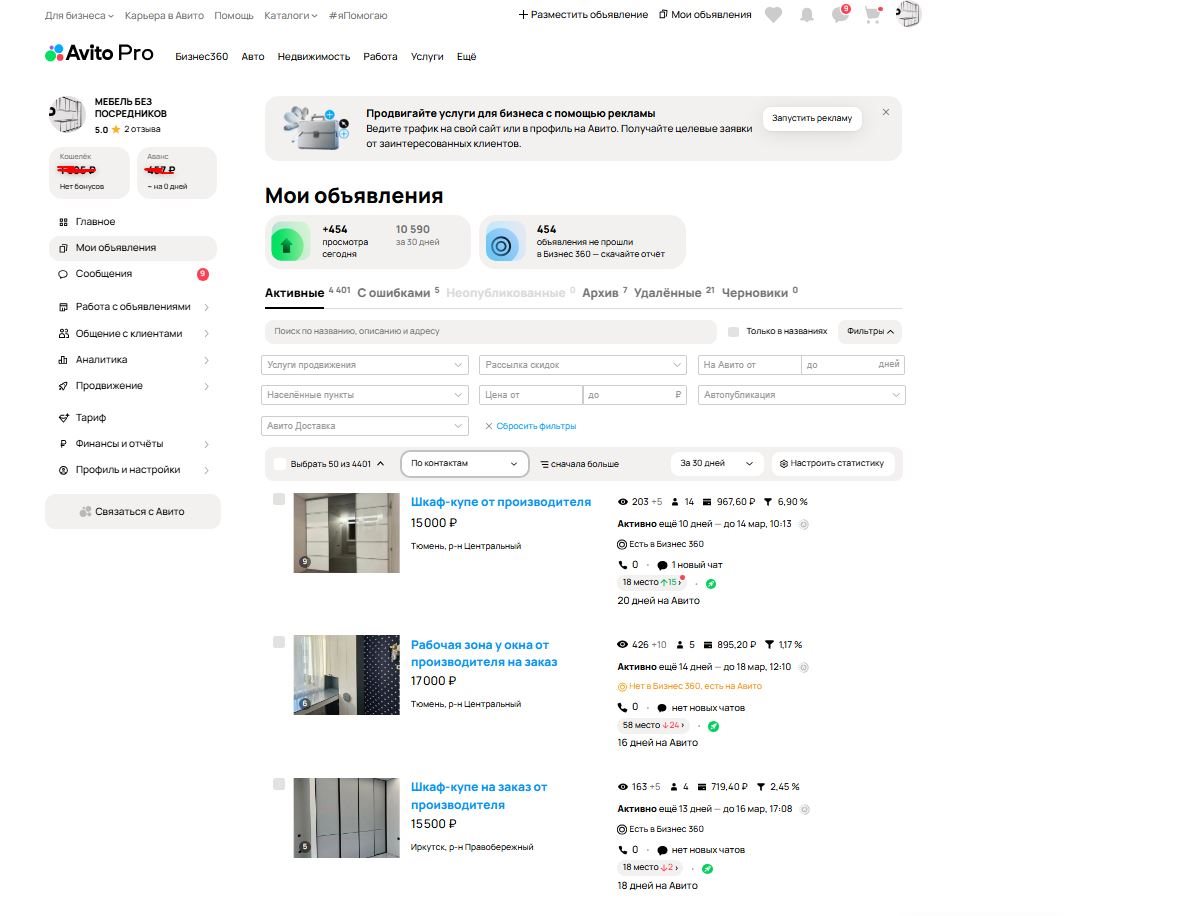Open the shopping cart icon
This screenshot has height=916, width=1187.
(x=873, y=14)
